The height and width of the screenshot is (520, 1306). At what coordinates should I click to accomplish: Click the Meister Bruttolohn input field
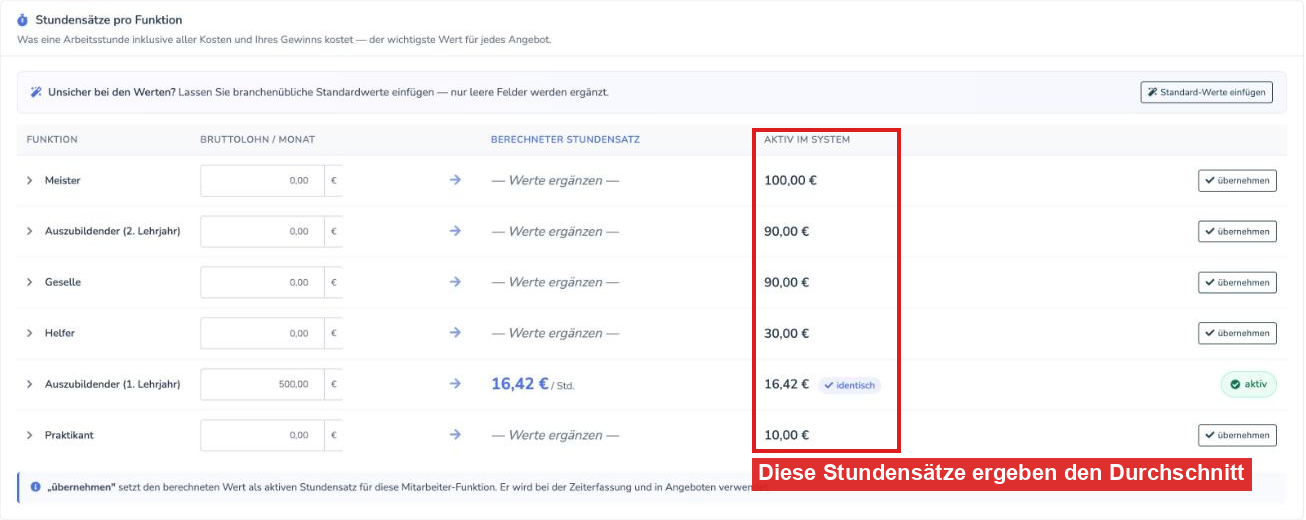(x=262, y=181)
